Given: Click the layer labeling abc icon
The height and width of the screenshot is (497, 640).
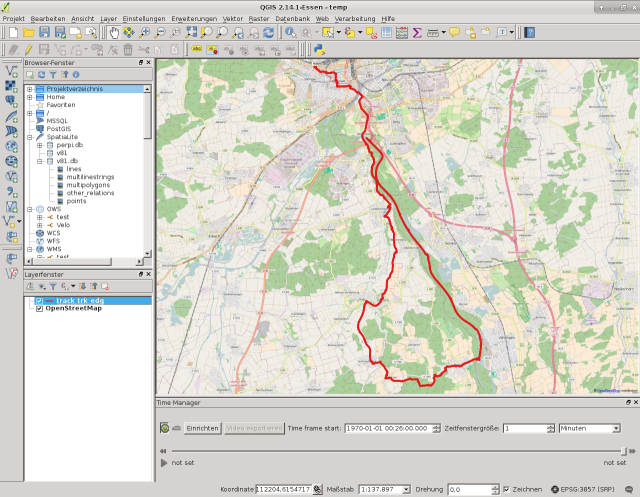Looking at the screenshot, I should [197, 50].
